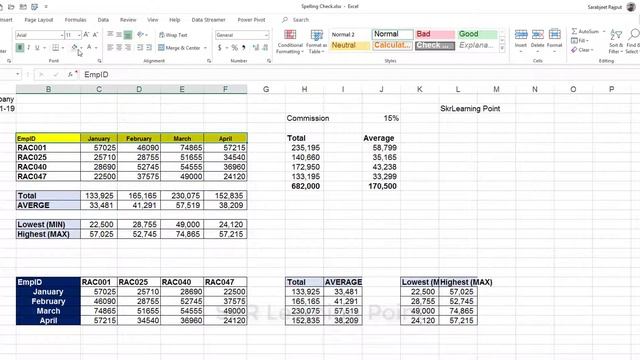
Task: Click Decrease Font Size icon
Action: coord(96,35)
